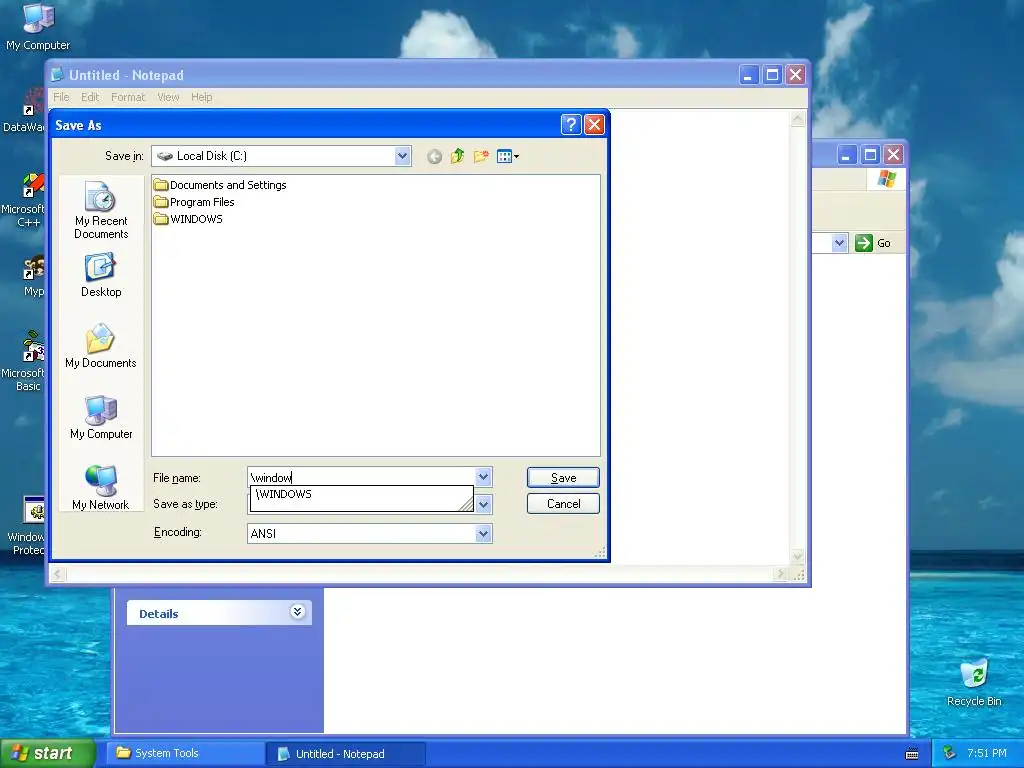This screenshot has width=1024, height=768.
Task: Select Desktop in the places bar
Action: [101, 276]
